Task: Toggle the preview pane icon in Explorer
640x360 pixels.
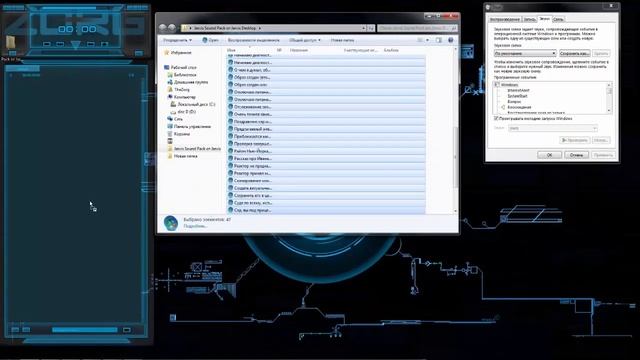Action: point(439,40)
